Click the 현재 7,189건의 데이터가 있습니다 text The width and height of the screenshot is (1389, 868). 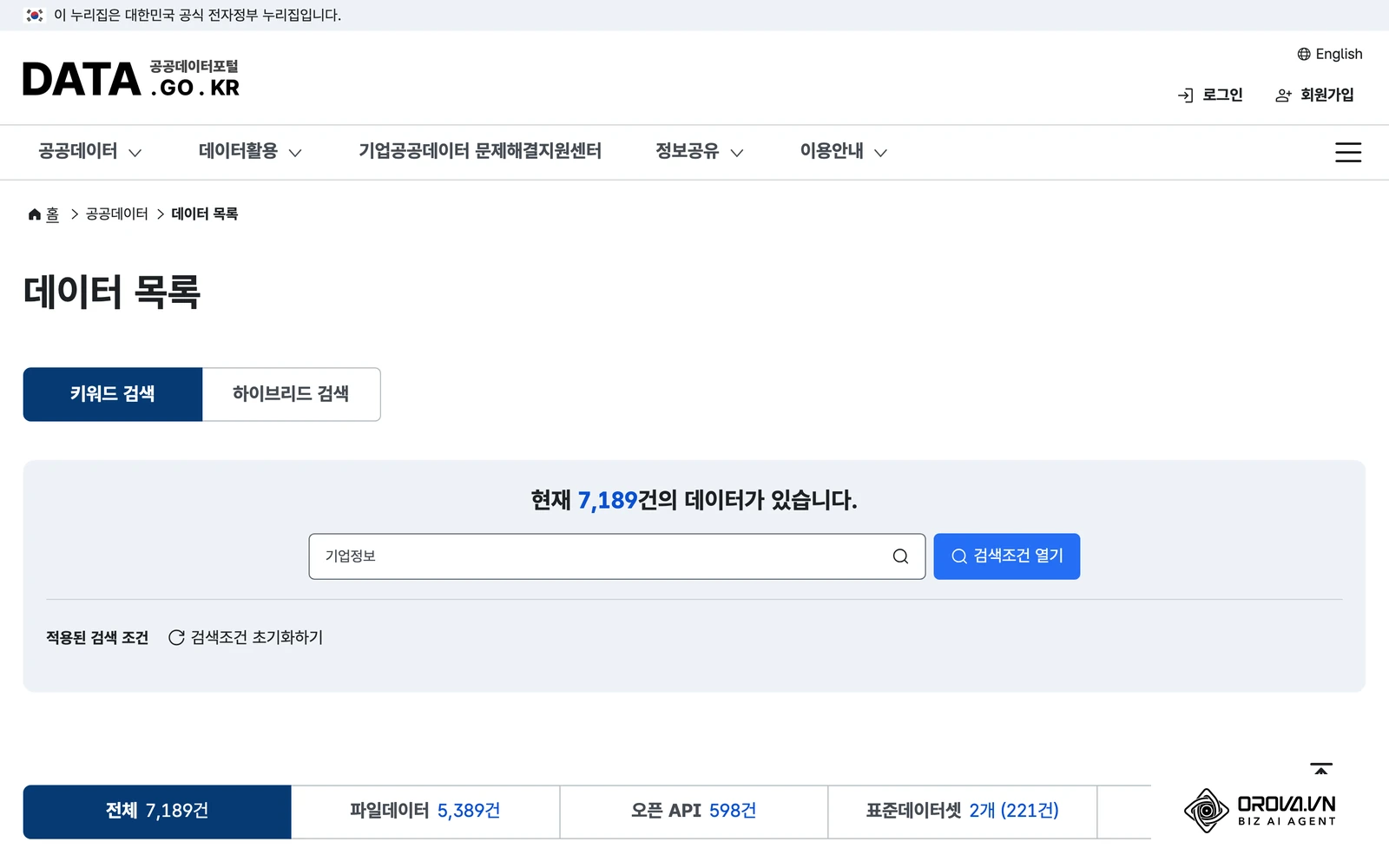[x=694, y=501]
